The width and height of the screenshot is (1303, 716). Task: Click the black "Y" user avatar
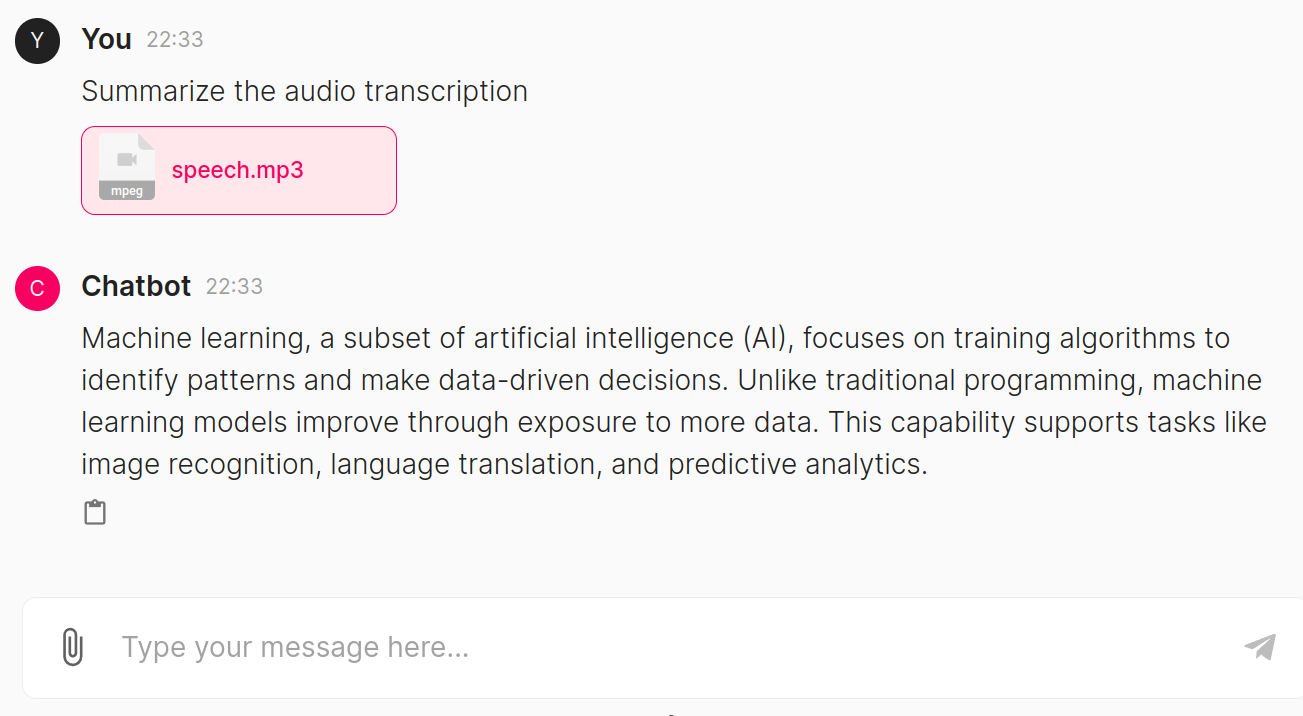click(38, 40)
